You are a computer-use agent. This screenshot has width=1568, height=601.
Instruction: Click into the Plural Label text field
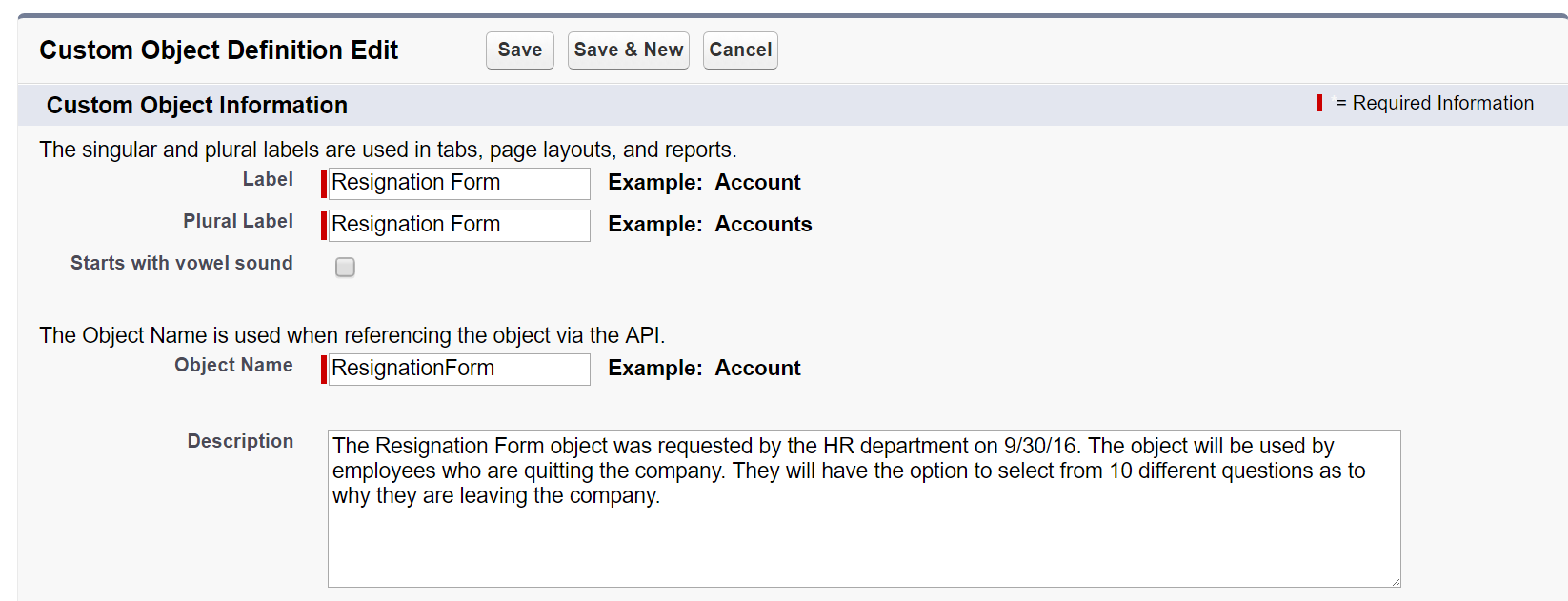point(458,226)
